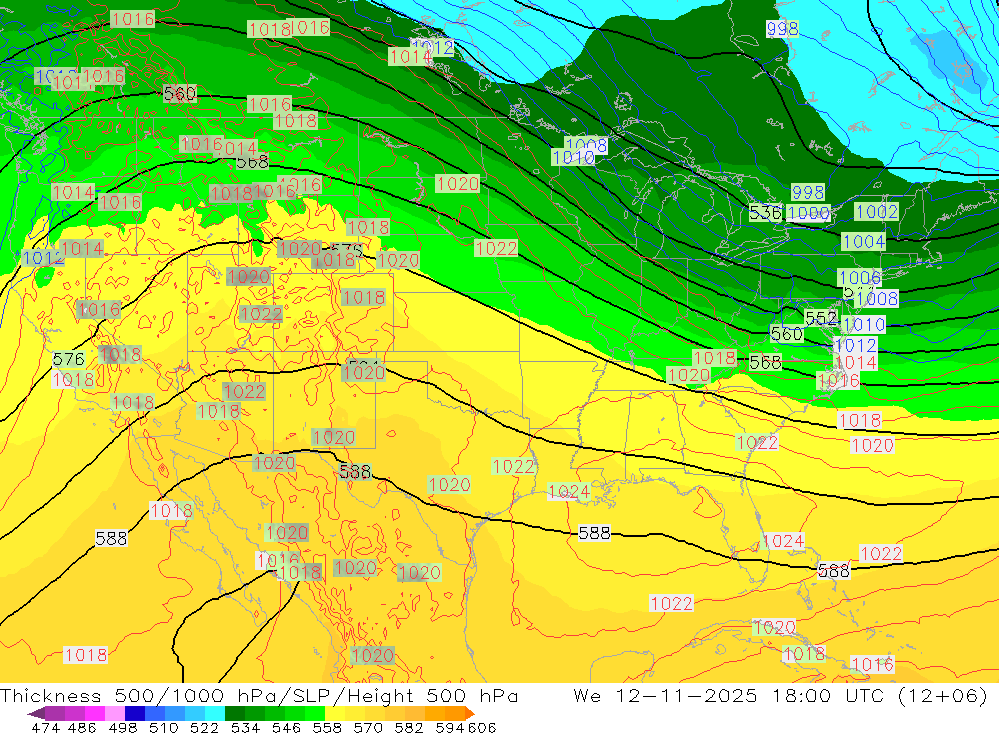
Task: Click the legend value 582
Action: pos(409,728)
